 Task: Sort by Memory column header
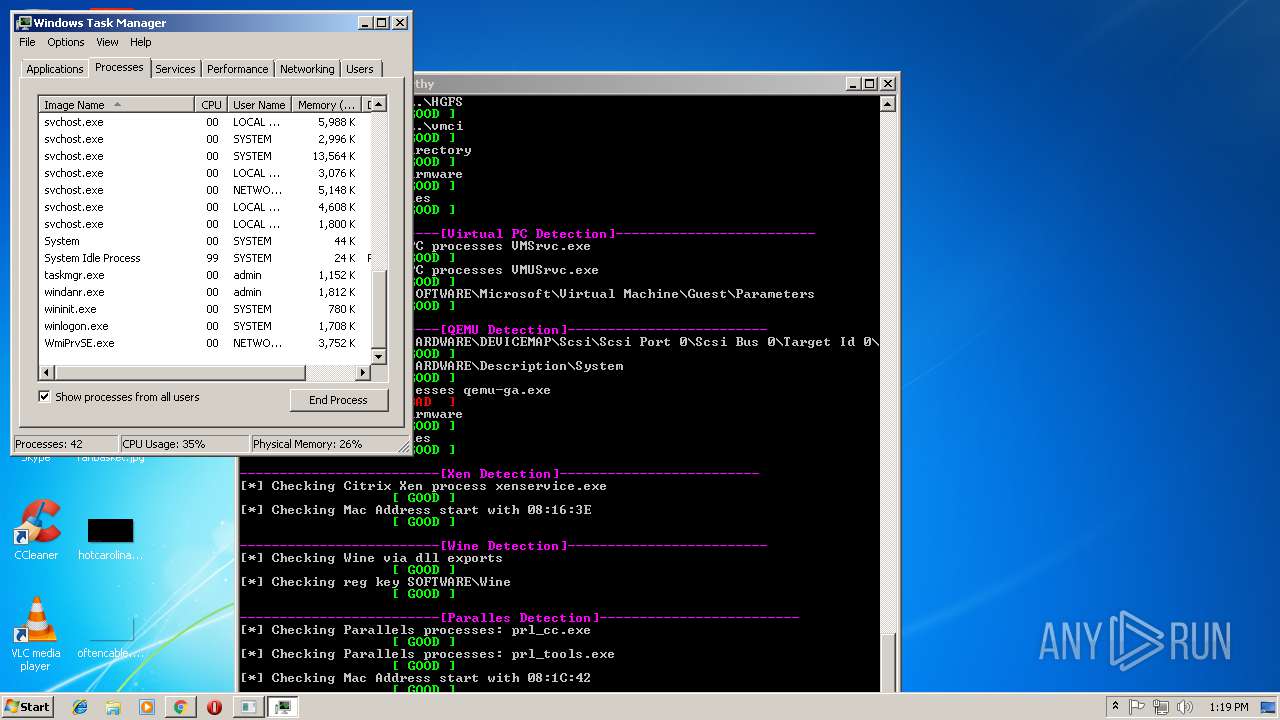point(326,105)
